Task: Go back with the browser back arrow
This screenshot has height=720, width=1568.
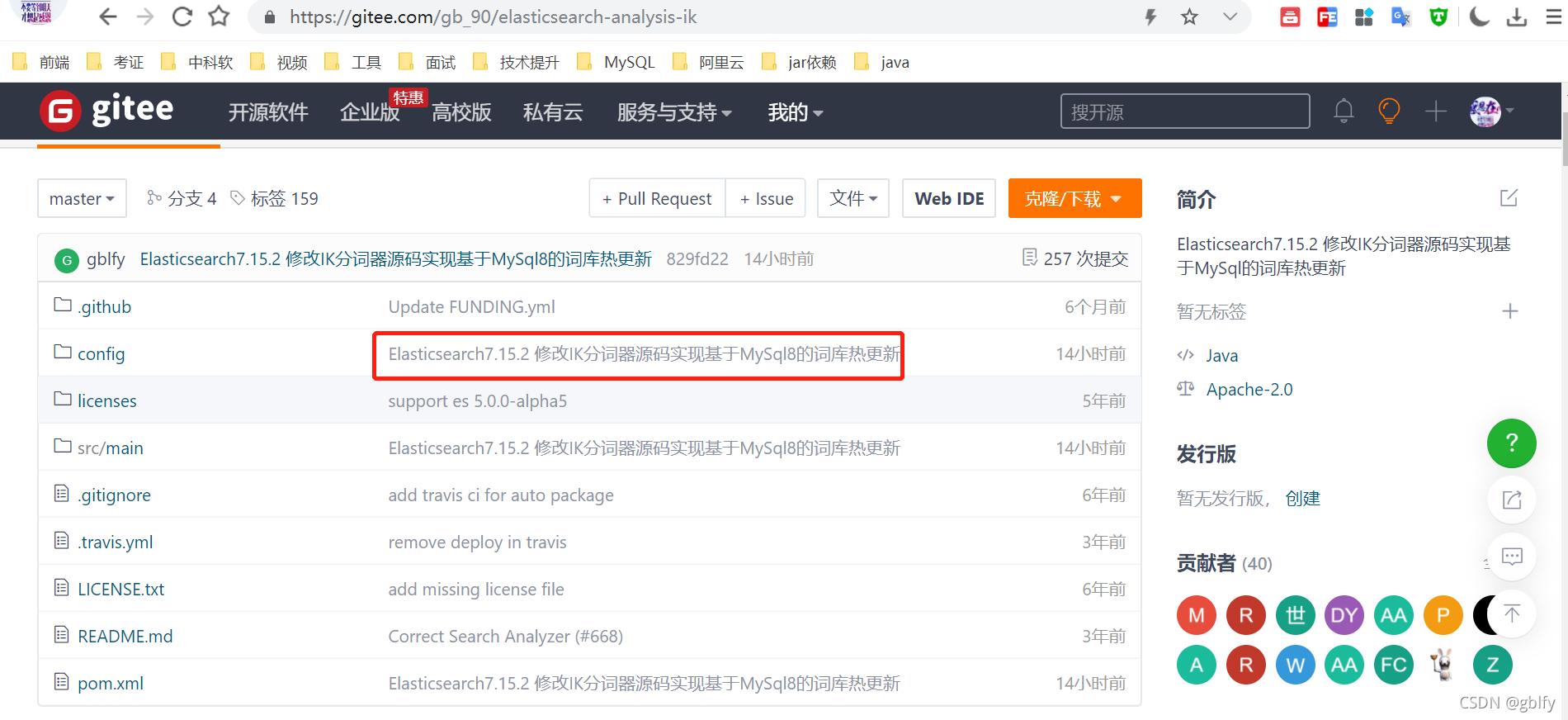Action: (107, 17)
